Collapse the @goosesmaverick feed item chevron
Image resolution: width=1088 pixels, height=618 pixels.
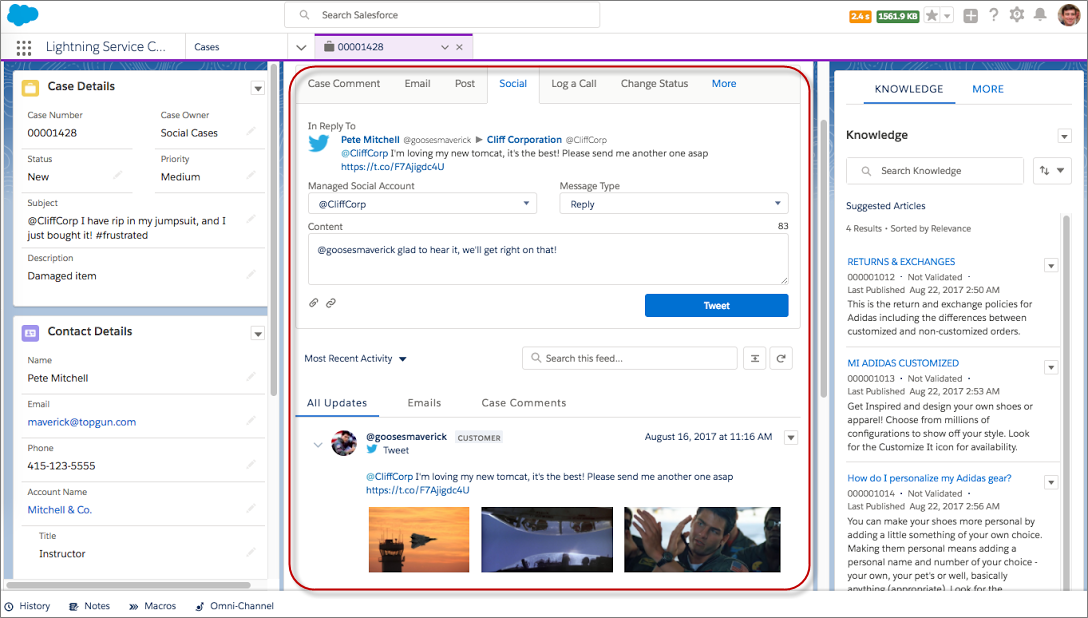[x=318, y=445]
